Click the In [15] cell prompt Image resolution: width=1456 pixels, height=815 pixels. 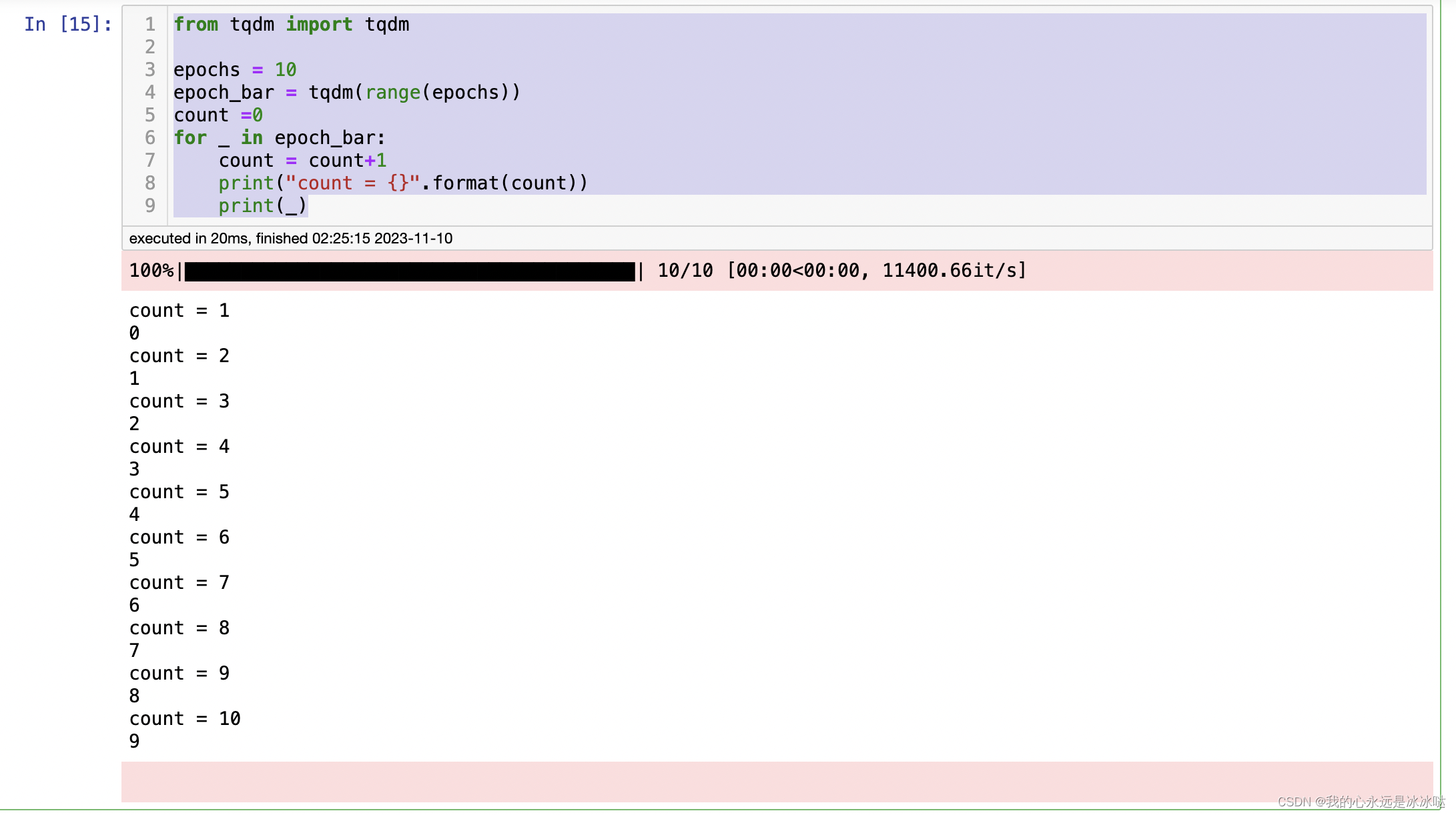click(68, 25)
